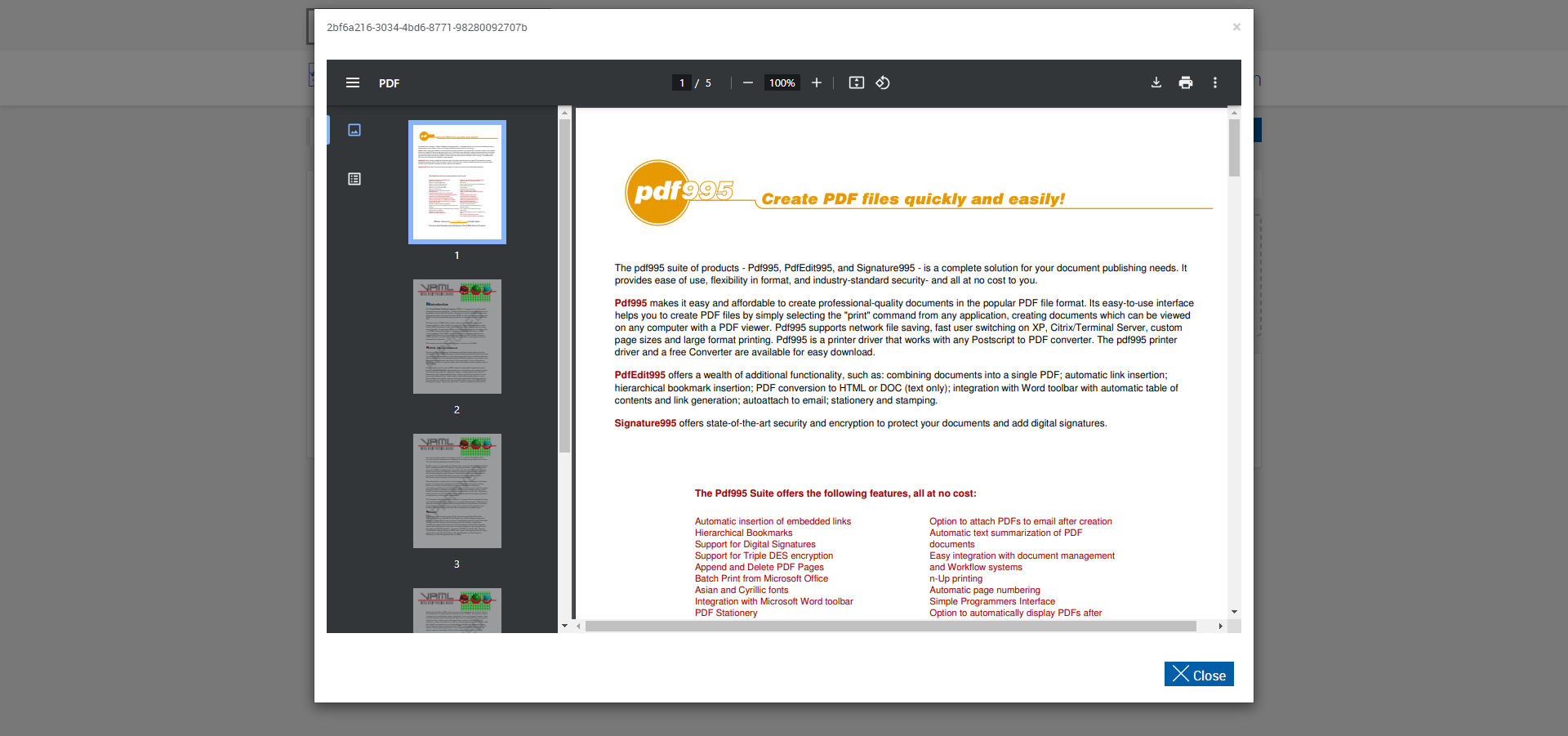Click 'Support for Triple DES encryption' text
The image size is (1568, 736).
coord(764,555)
